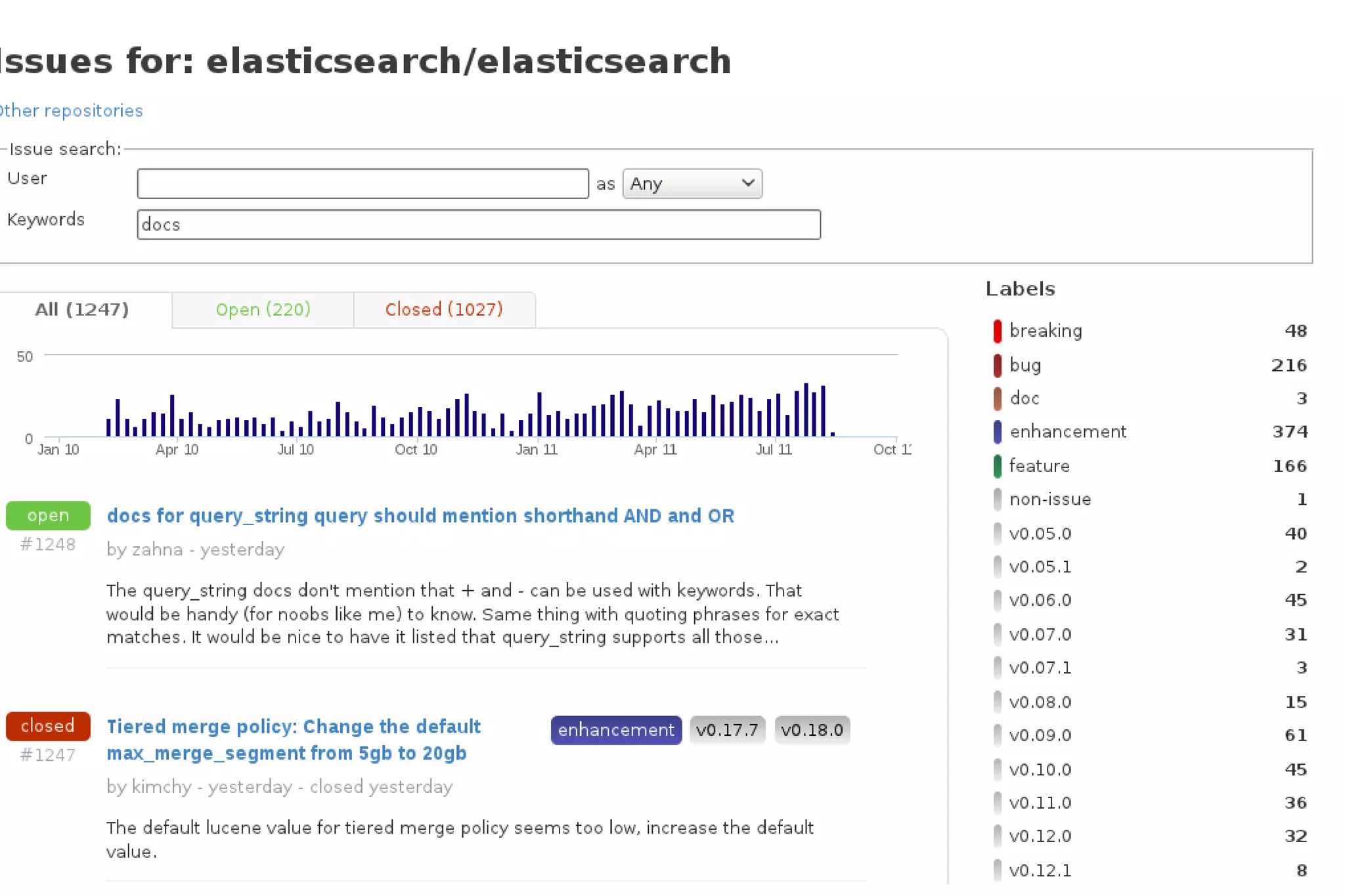Click the v0.18.0 tag badge

812,730
